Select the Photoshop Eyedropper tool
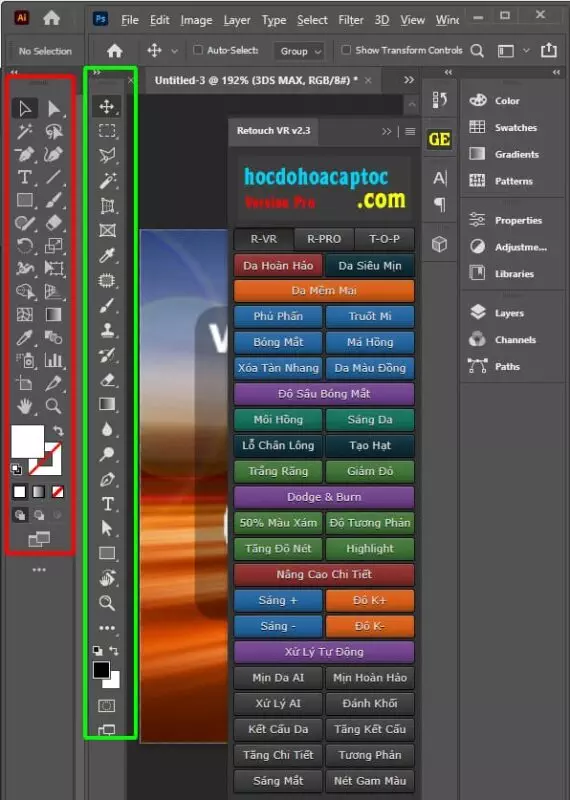 [107, 255]
